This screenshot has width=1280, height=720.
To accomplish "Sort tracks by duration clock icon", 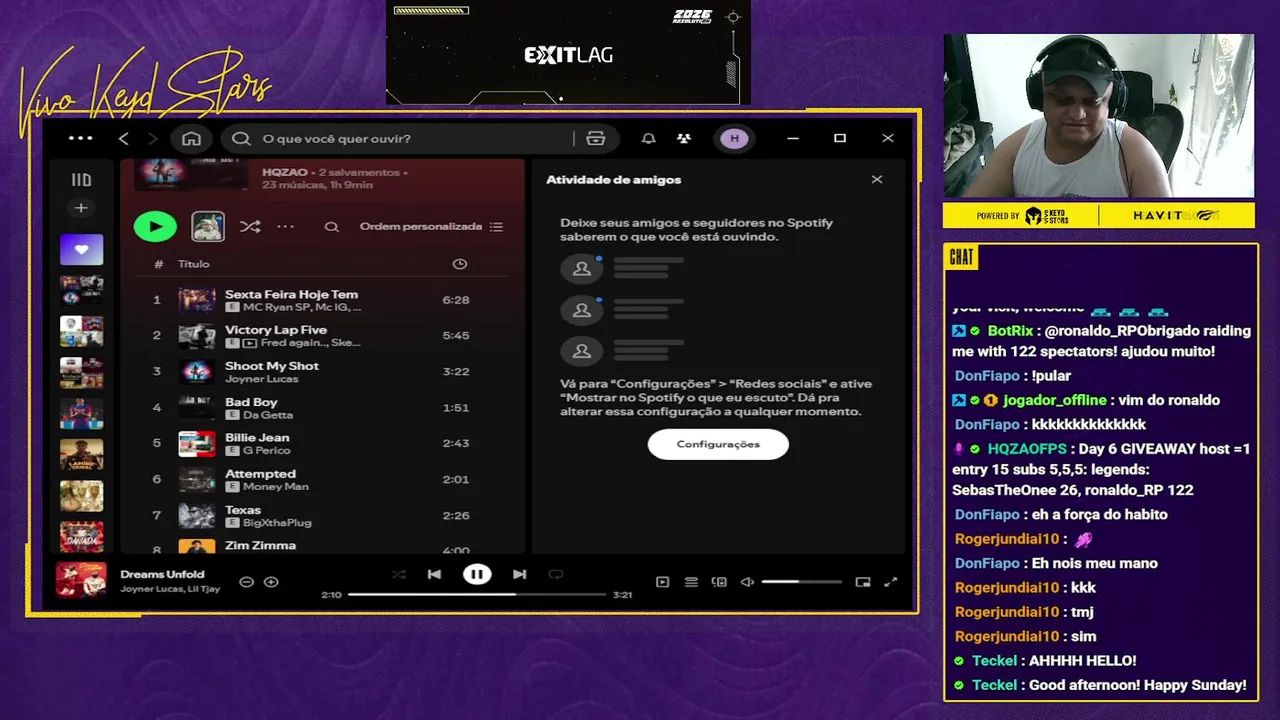I will [460, 264].
